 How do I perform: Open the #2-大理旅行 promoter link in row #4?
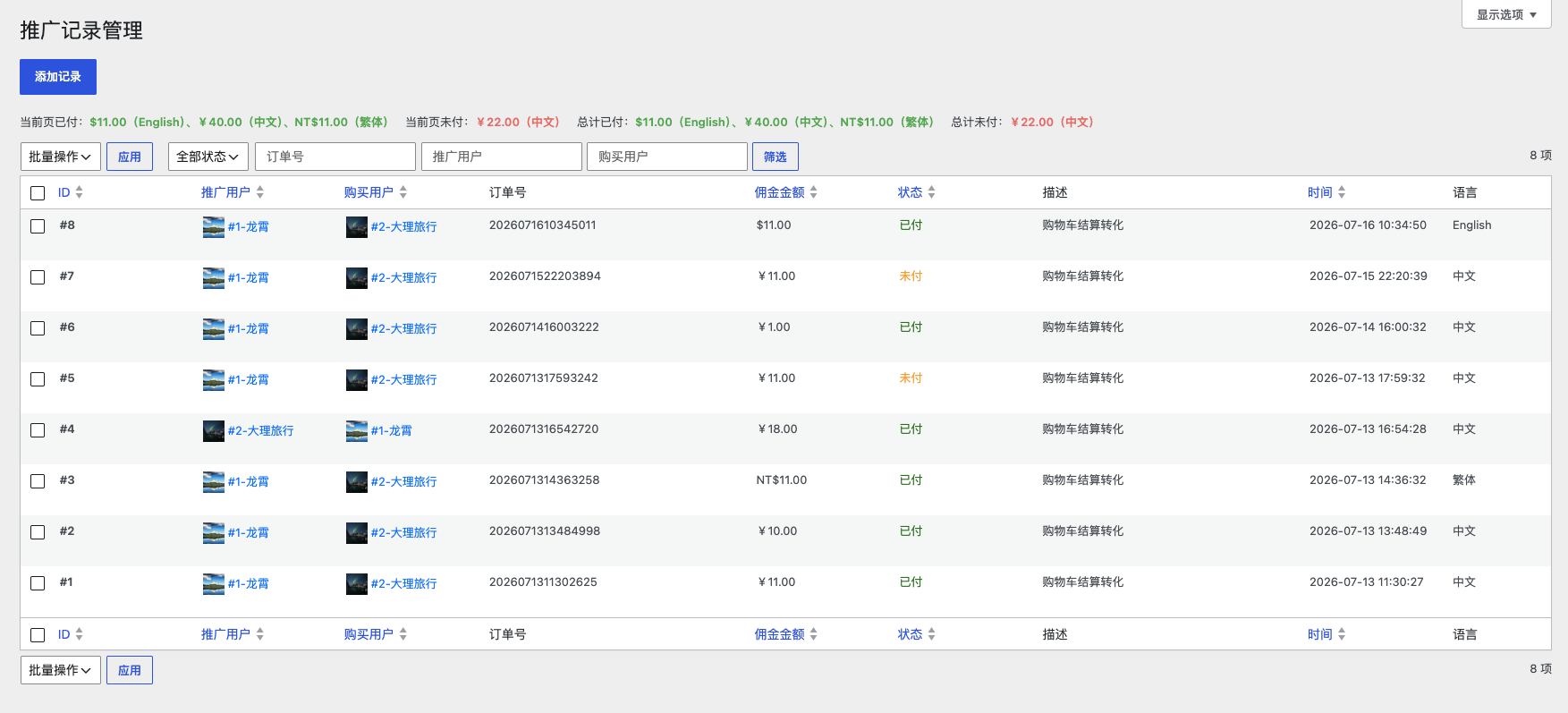pyautogui.click(x=260, y=431)
